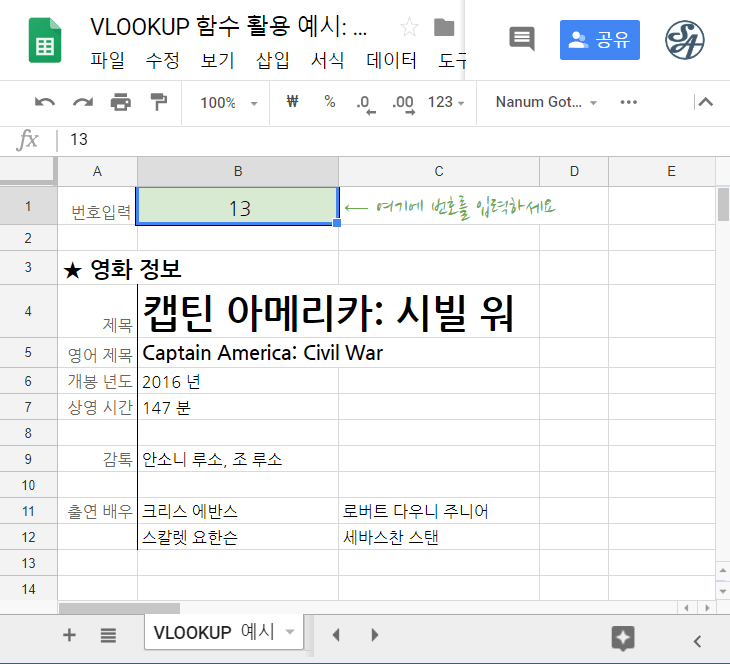Format as won currency
Image resolution: width=730 pixels, height=664 pixels.
292,102
